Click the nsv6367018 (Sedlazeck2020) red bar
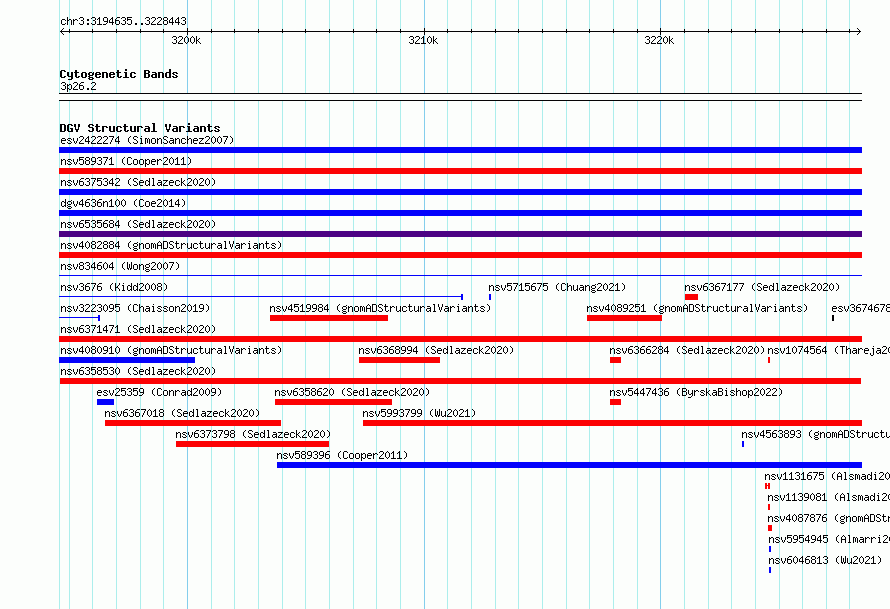 [x=193, y=423]
